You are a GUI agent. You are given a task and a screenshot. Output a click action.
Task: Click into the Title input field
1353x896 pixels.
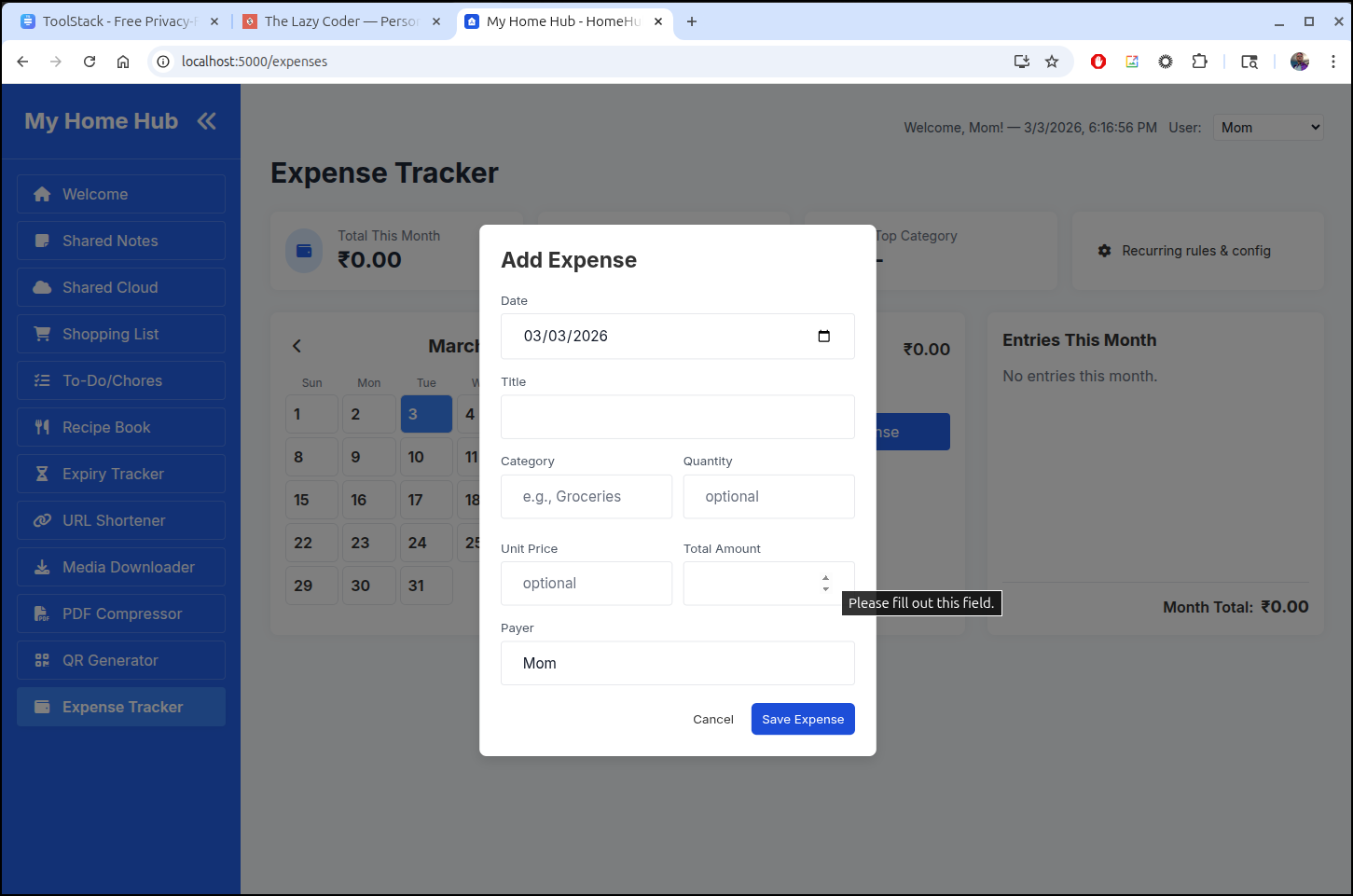pos(677,417)
